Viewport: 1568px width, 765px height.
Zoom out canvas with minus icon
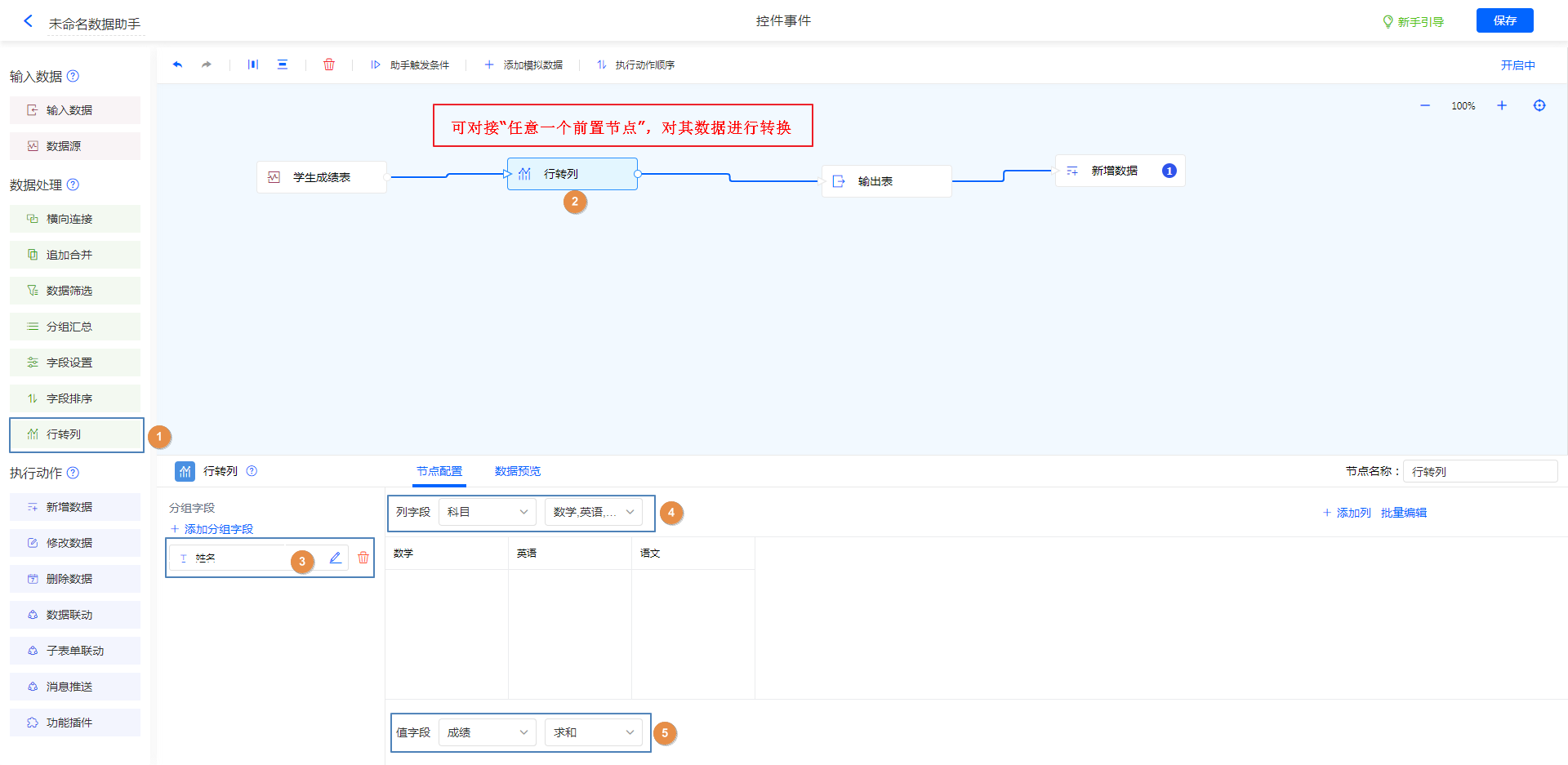pyautogui.click(x=1425, y=105)
